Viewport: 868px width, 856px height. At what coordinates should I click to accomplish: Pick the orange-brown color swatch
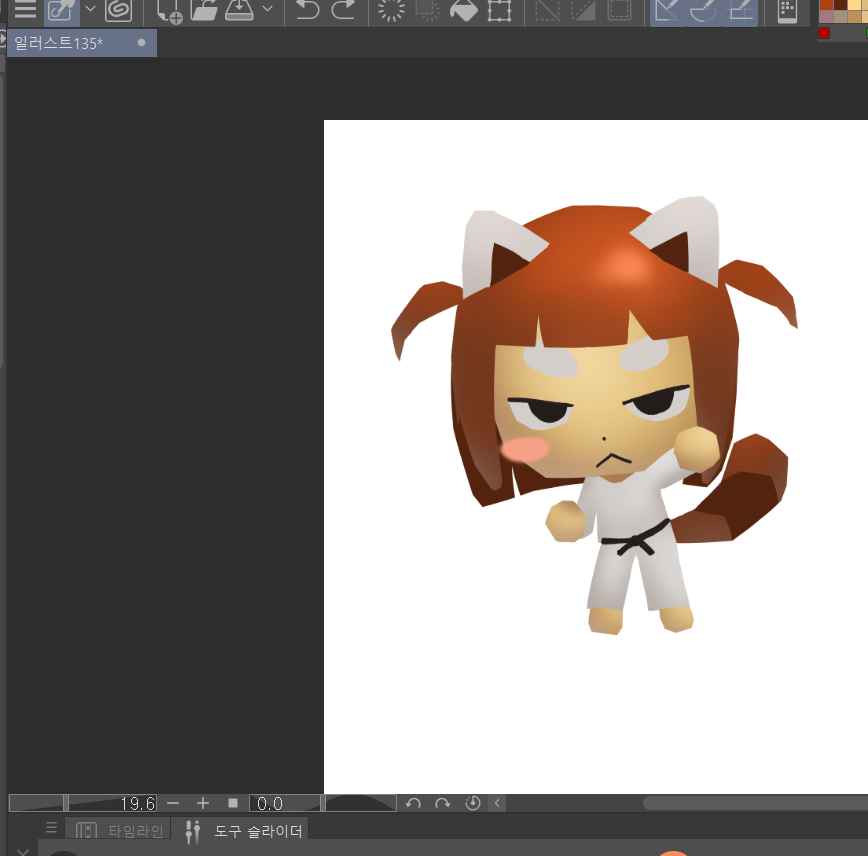pos(826,4)
